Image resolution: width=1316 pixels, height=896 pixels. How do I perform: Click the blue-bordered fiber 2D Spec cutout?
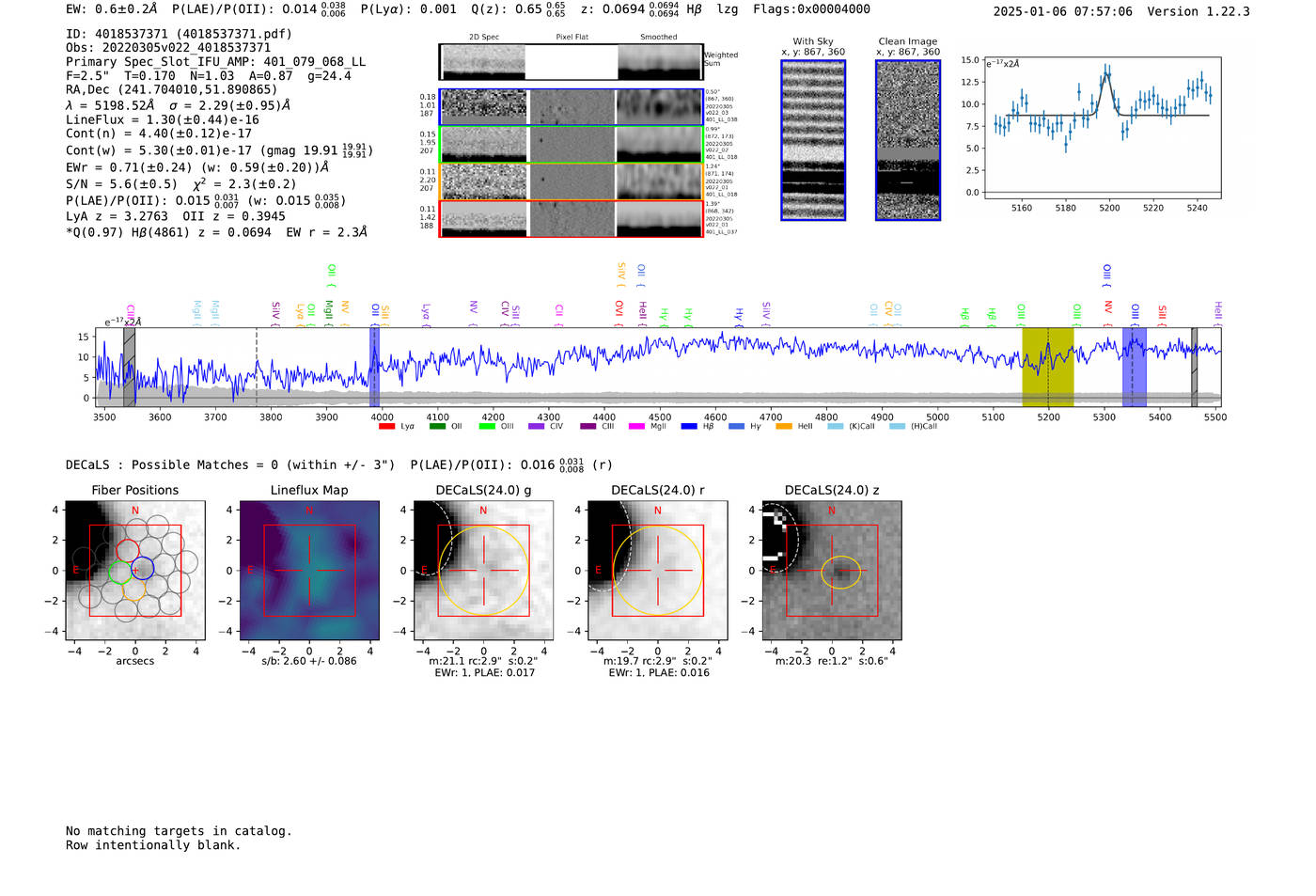(483, 107)
